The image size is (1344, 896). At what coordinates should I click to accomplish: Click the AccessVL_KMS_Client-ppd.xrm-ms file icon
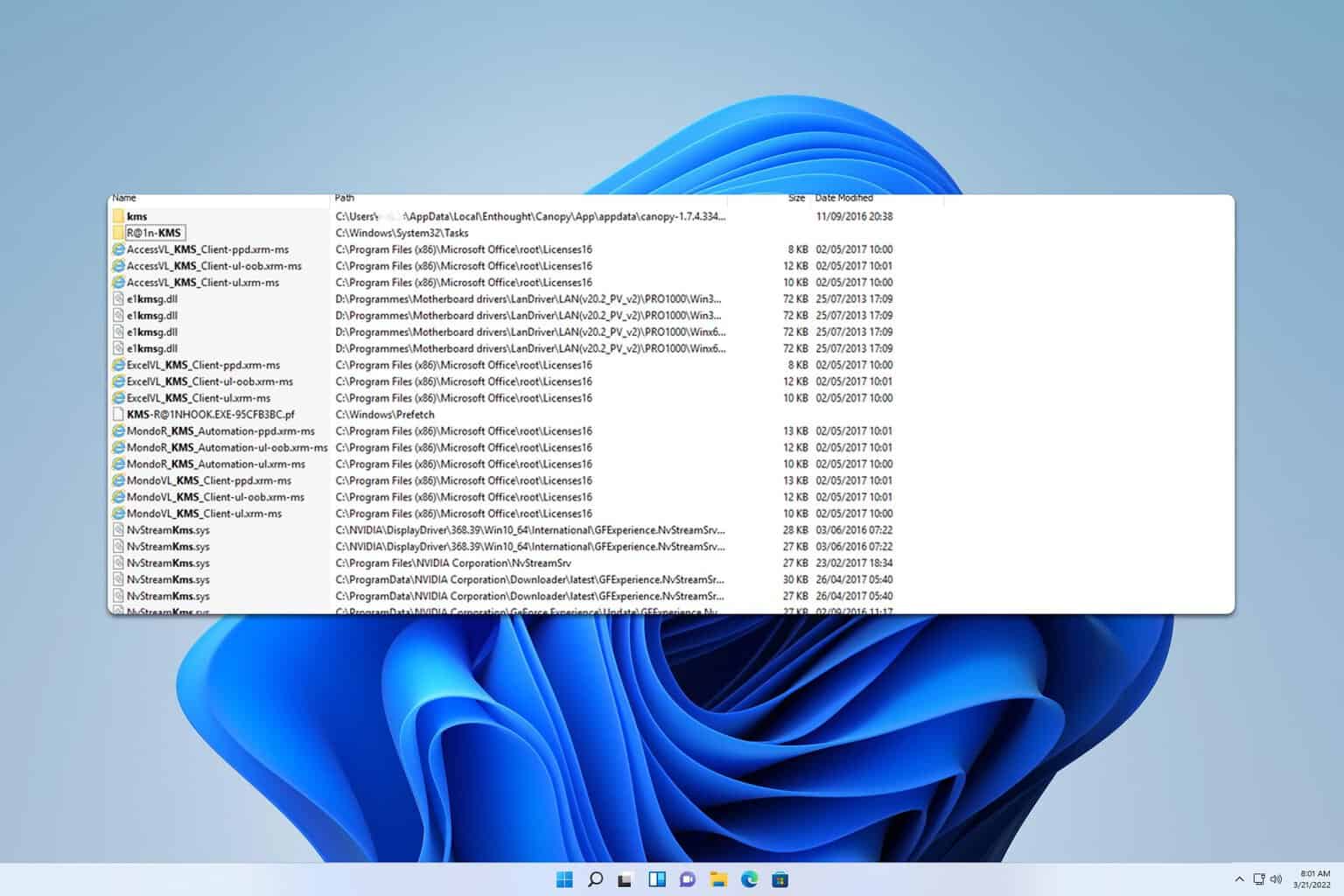(x=118, y=249)
